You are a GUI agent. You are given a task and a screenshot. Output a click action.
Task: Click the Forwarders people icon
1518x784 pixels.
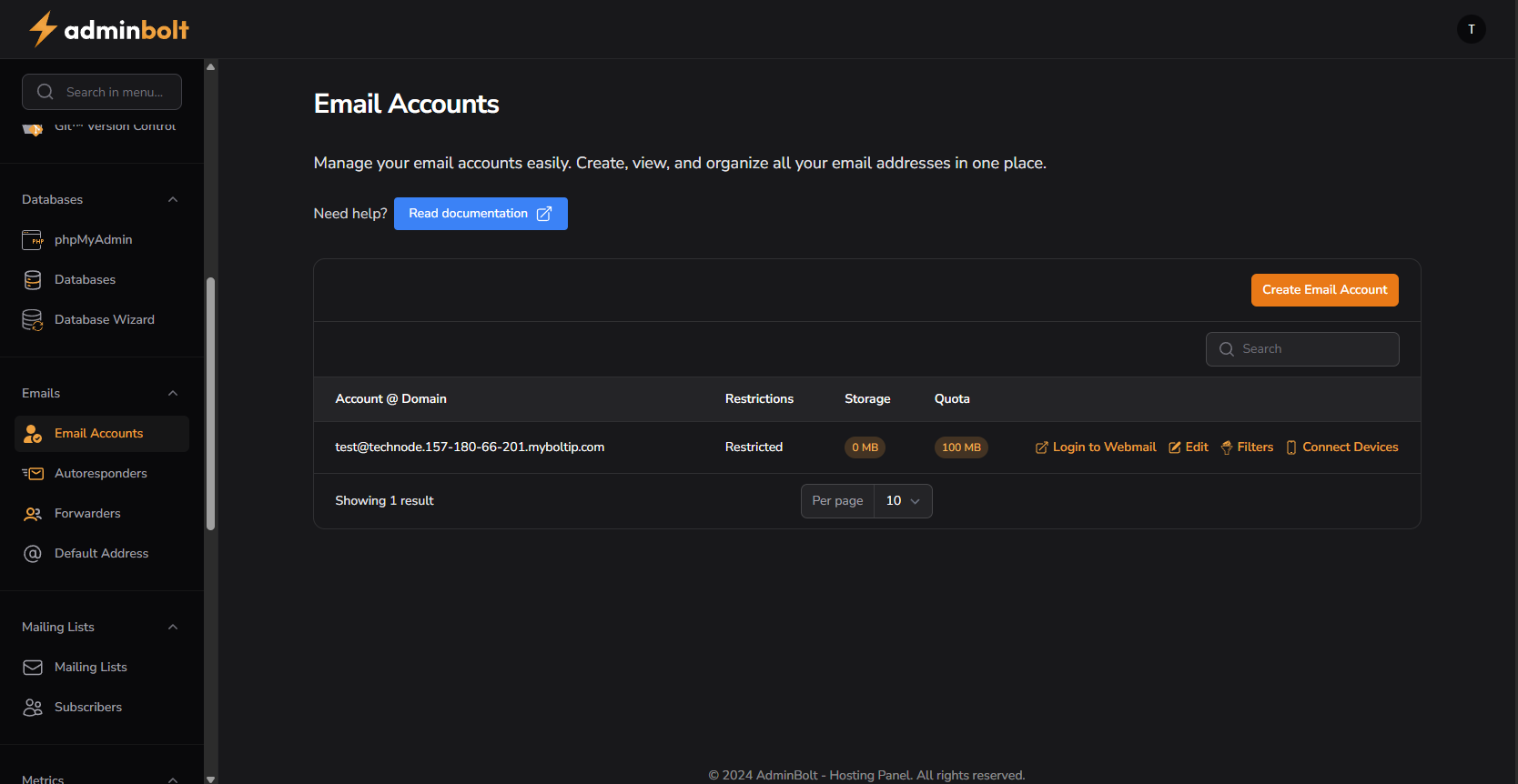[33, 514]
